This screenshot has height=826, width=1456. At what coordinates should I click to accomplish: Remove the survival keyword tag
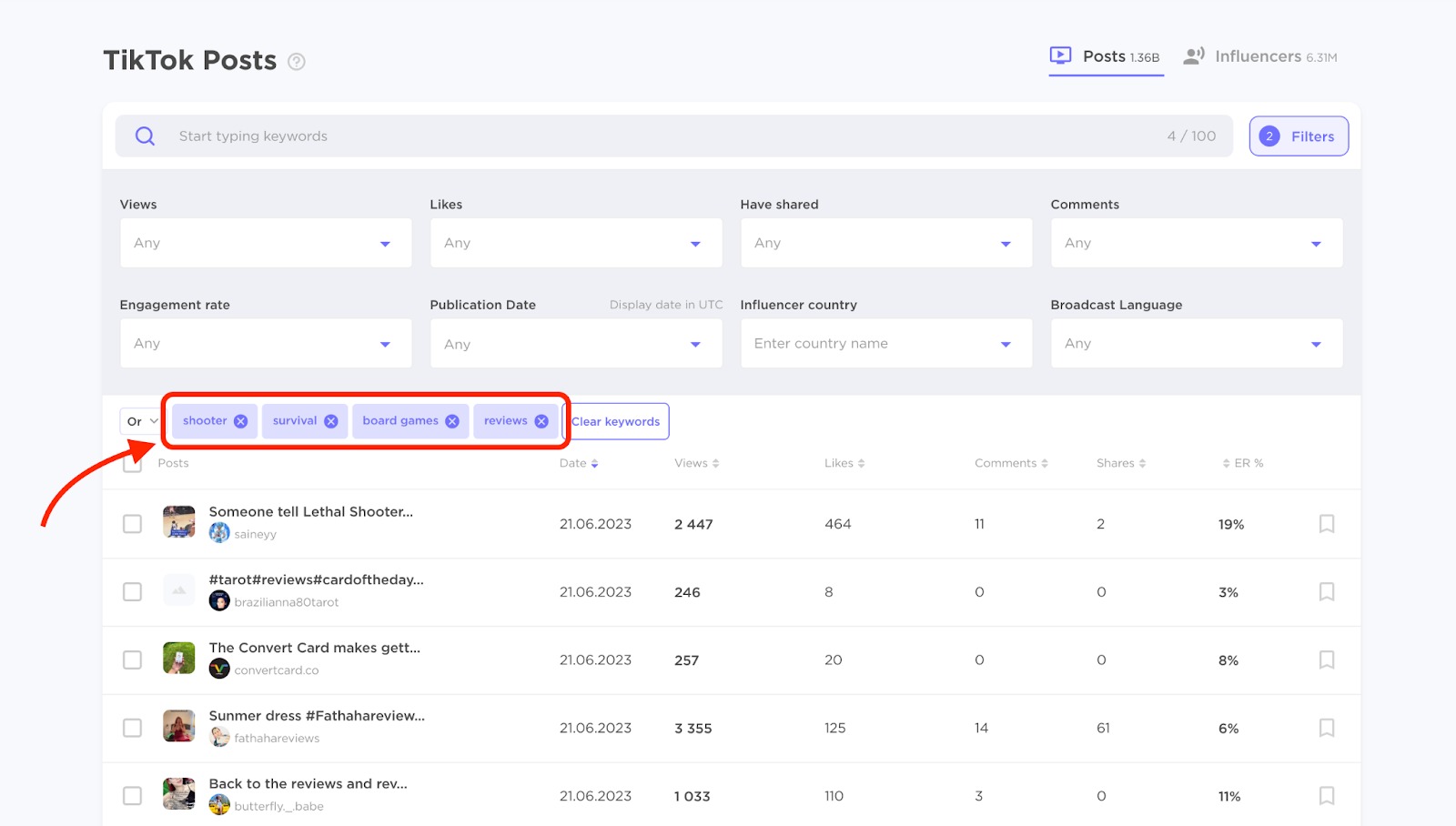pos(331,421)
